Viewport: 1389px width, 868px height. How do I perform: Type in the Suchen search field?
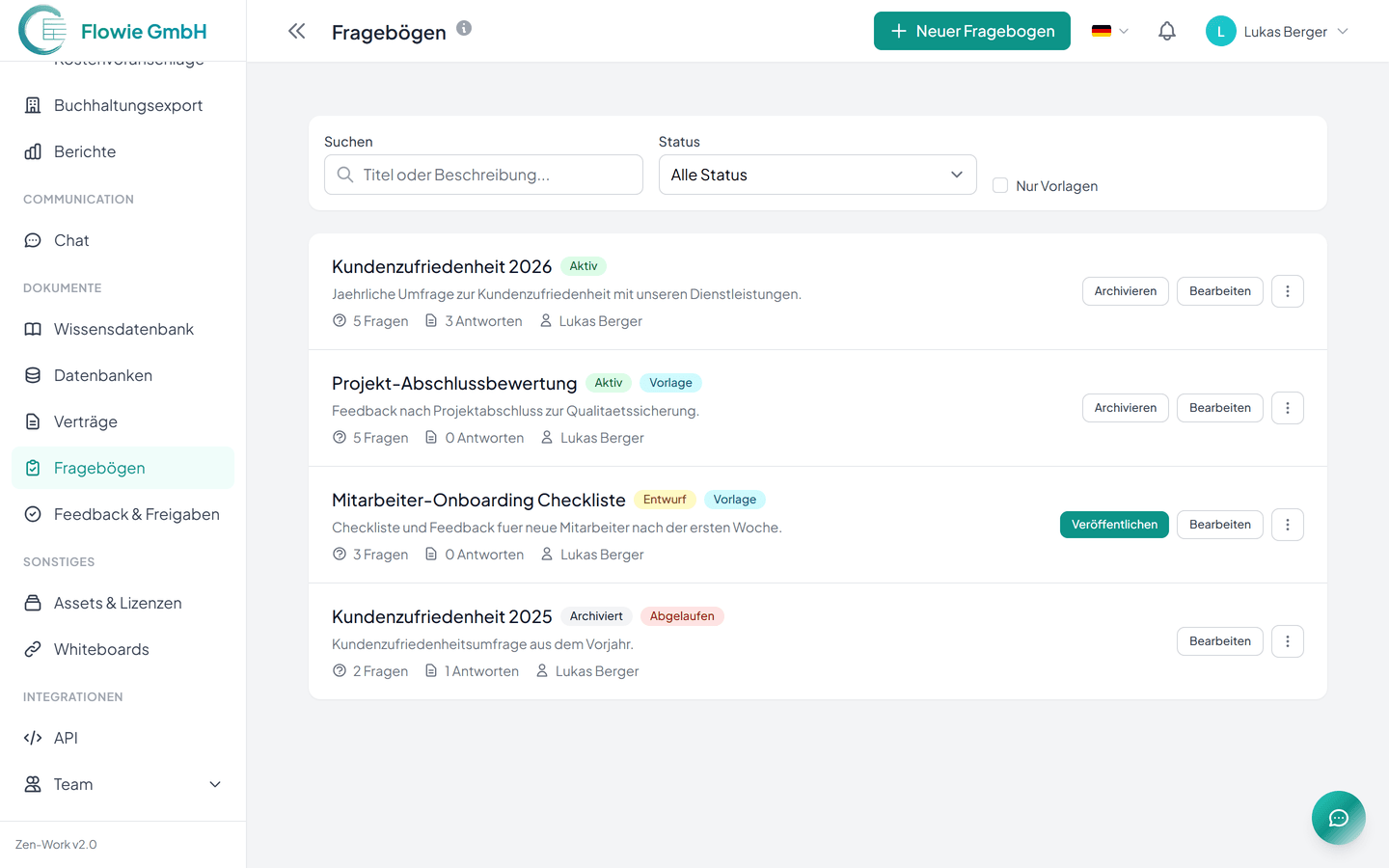tap(482, 175)
